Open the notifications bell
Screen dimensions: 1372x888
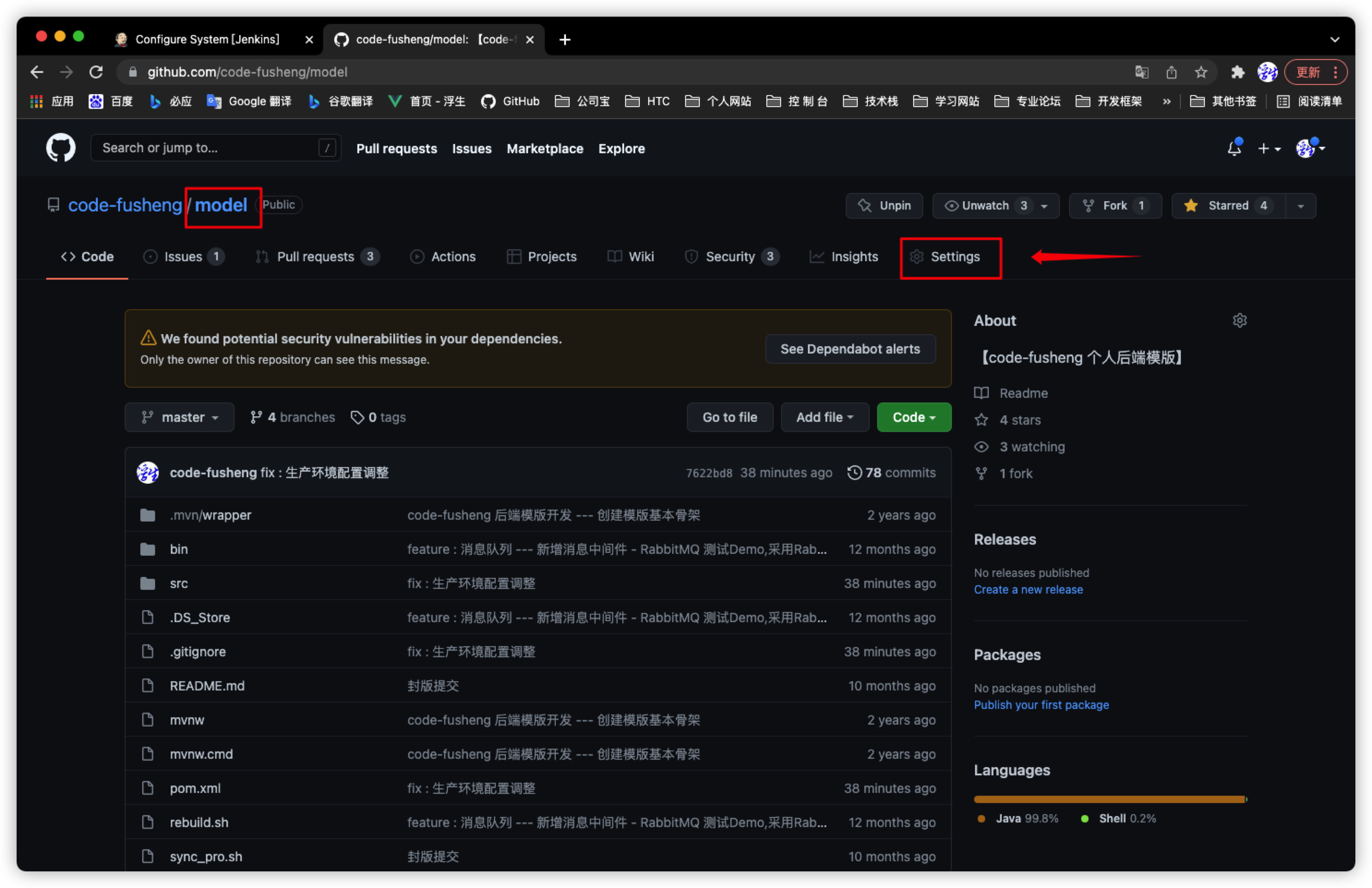(1234, 148)
